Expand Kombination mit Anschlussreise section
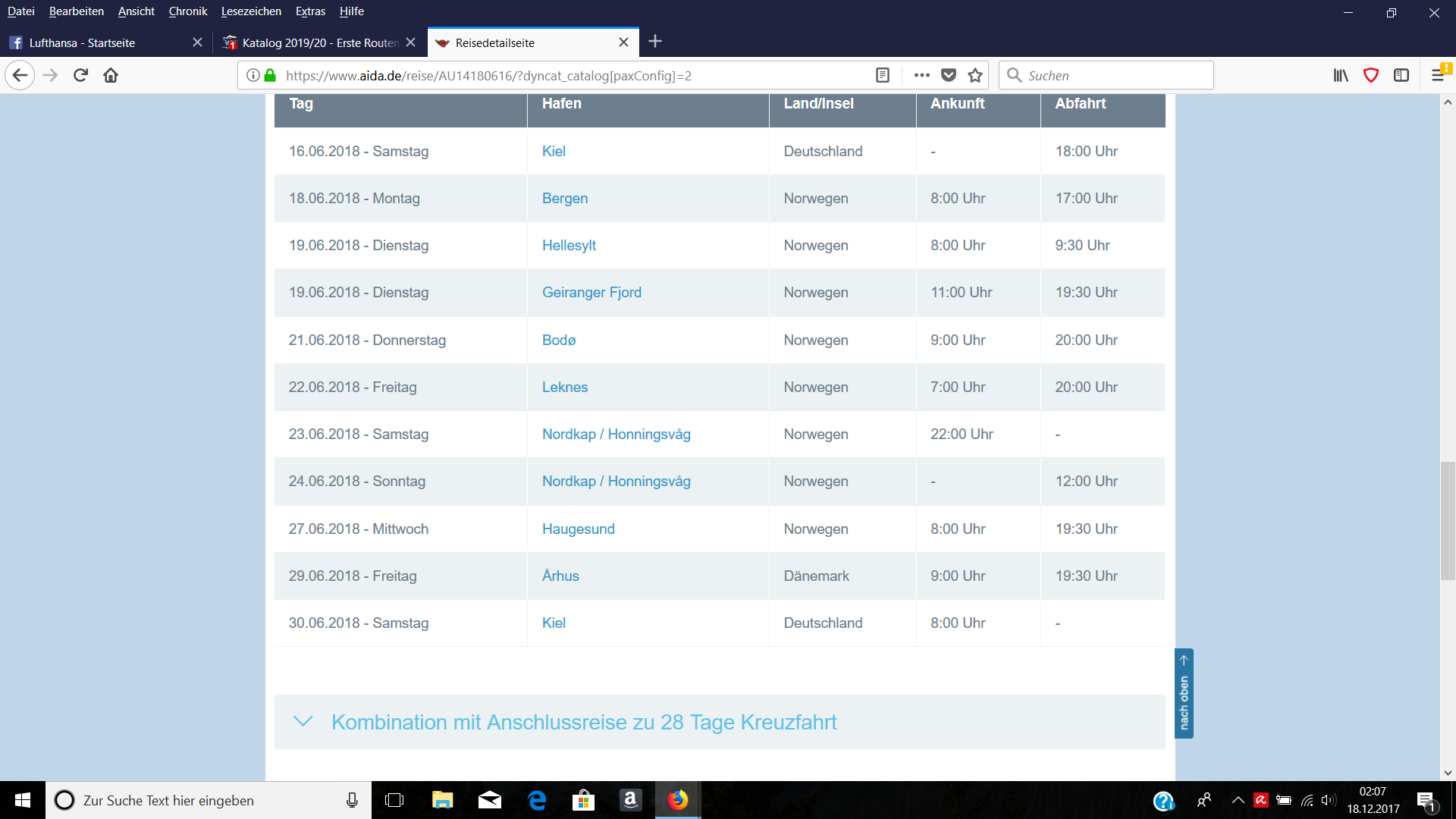The height and width of the screenshot is (819, 1456). pyautogui.click(x=584, y=722)
